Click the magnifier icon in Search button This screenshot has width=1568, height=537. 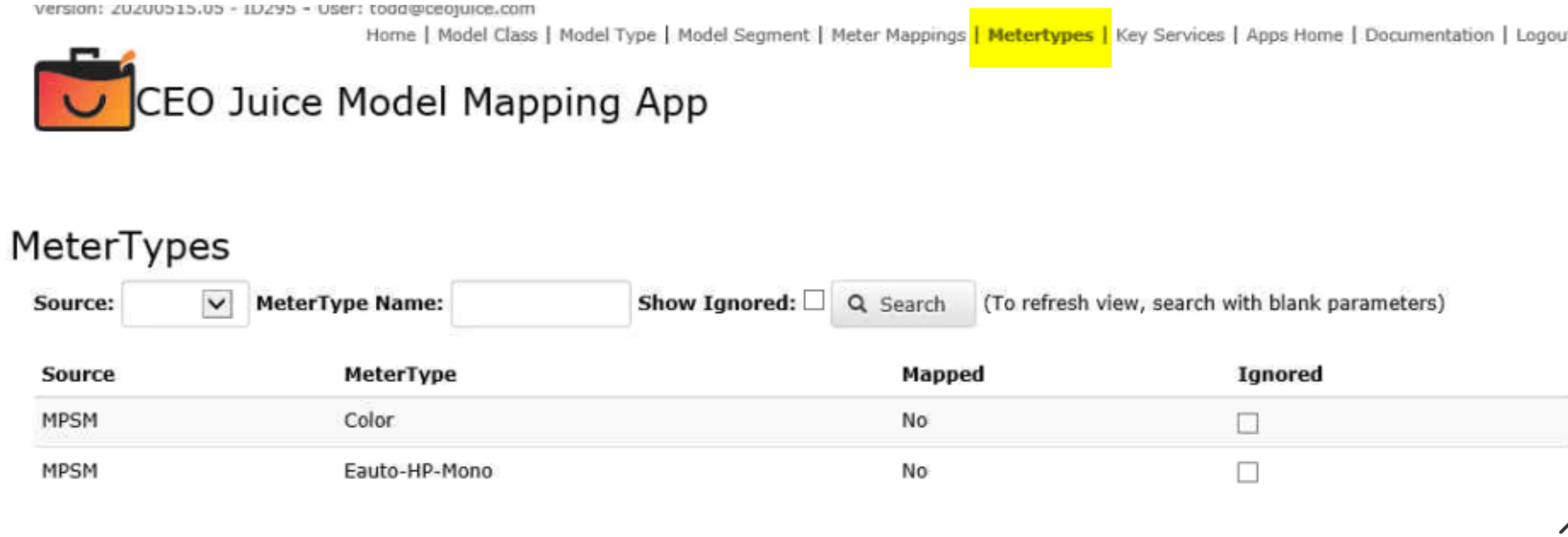click(x=857, y=304)
